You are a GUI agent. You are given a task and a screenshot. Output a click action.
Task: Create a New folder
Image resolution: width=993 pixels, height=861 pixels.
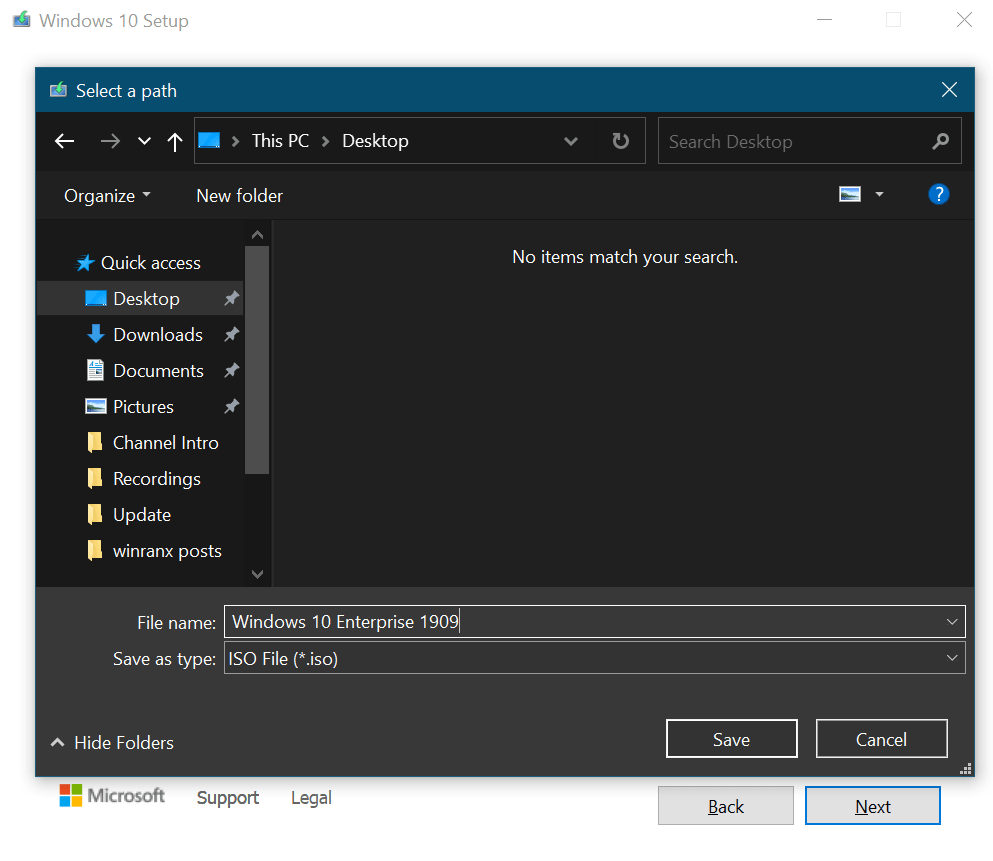click(x=239, y=196)
